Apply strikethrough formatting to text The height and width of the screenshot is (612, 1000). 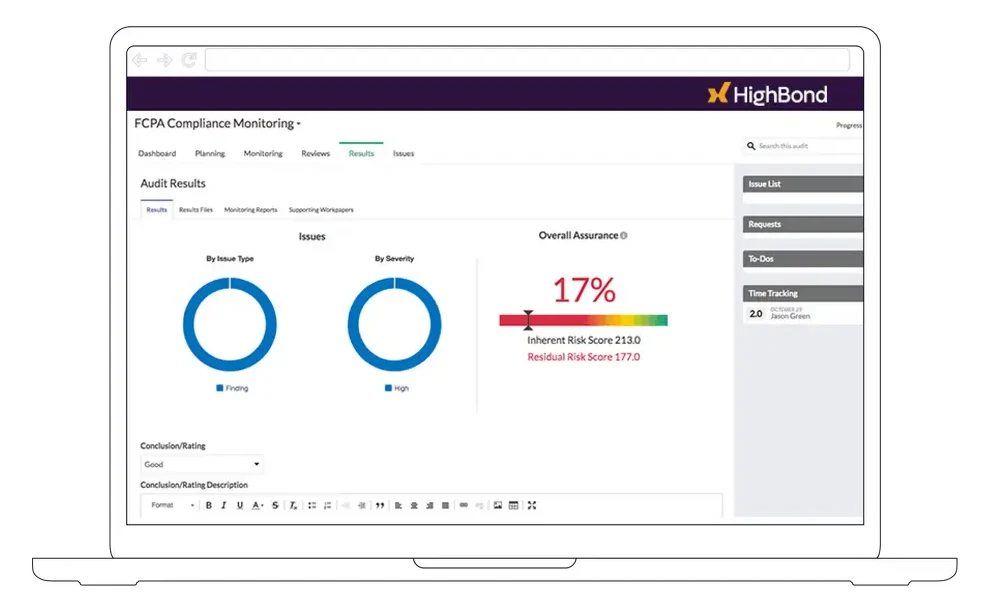tap(275, 505)
